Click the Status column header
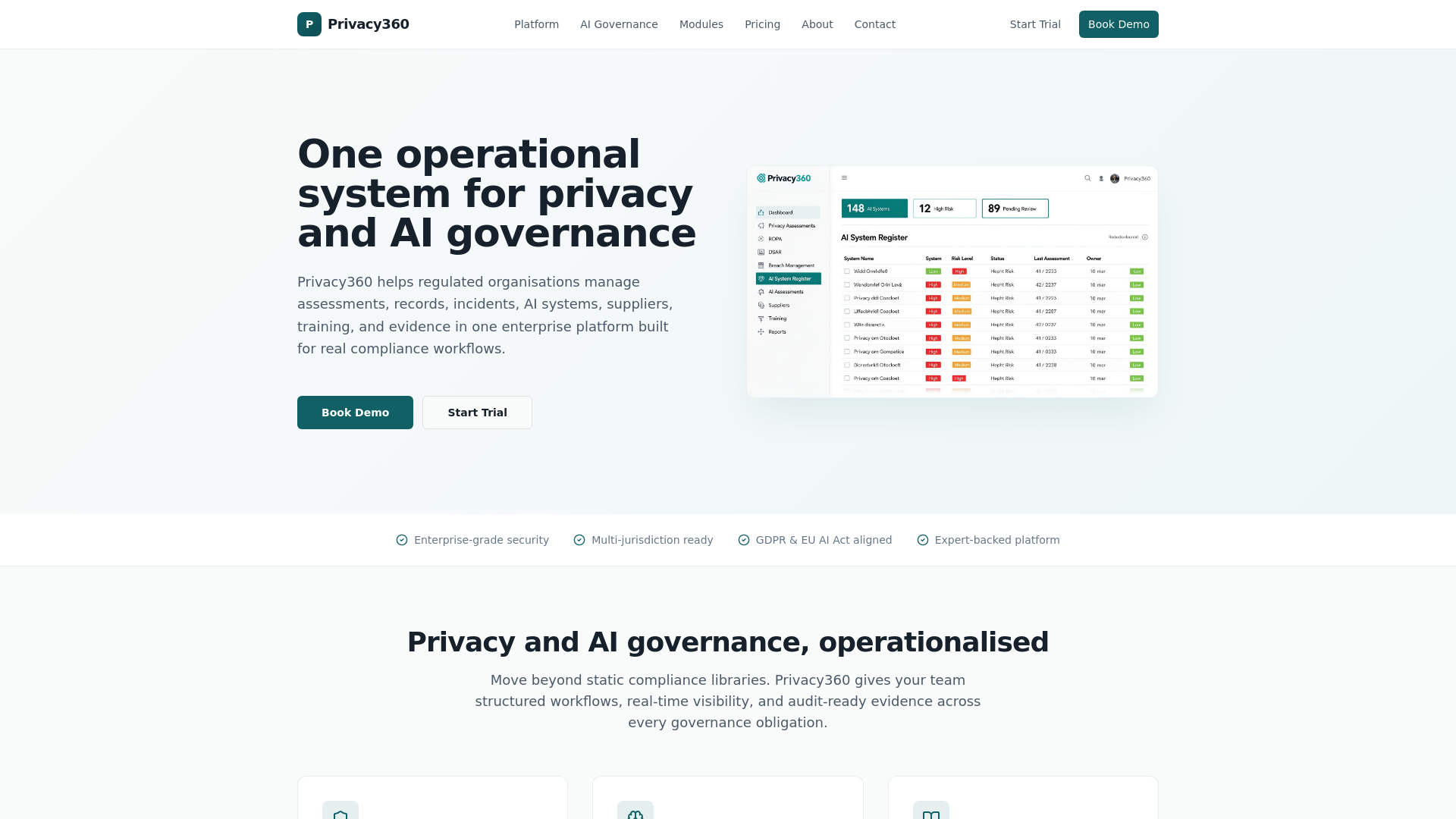The height and width of the screenshot is (819, 1456). point(997,259)
